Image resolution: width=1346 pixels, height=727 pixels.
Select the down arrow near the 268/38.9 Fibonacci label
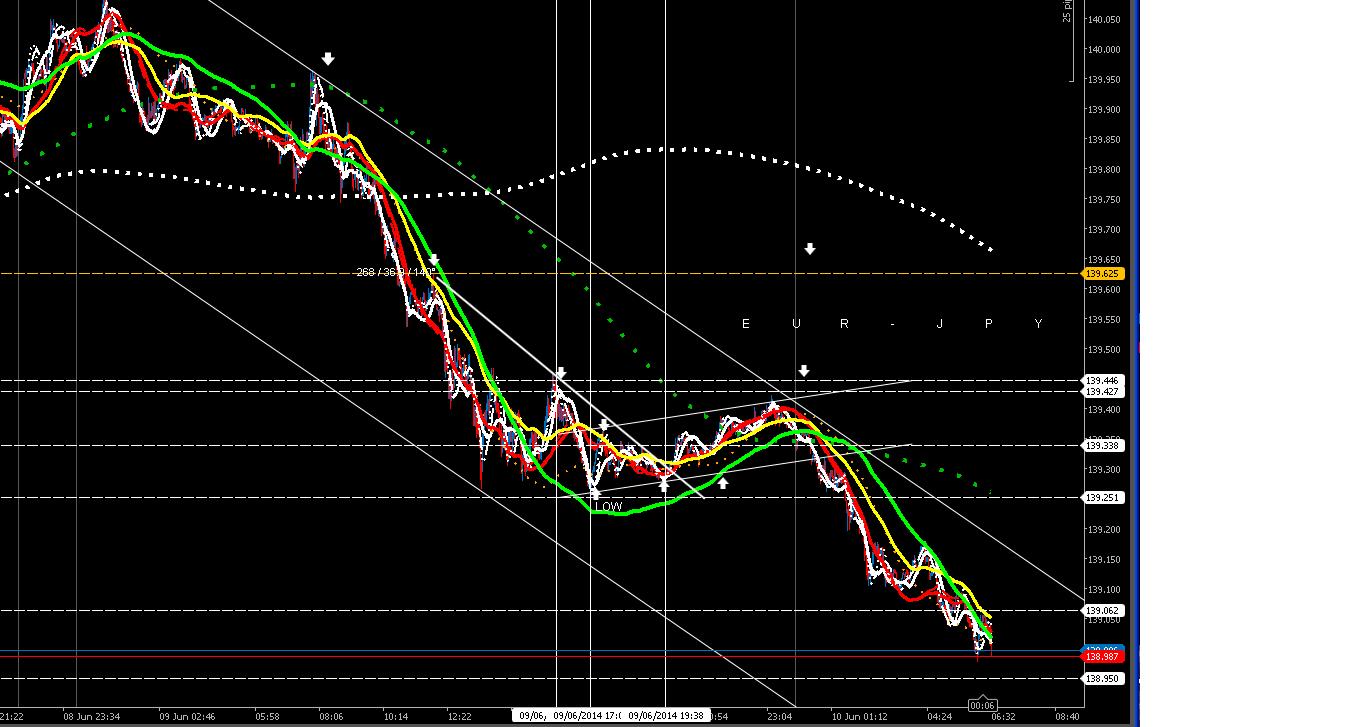click(432, 259)
